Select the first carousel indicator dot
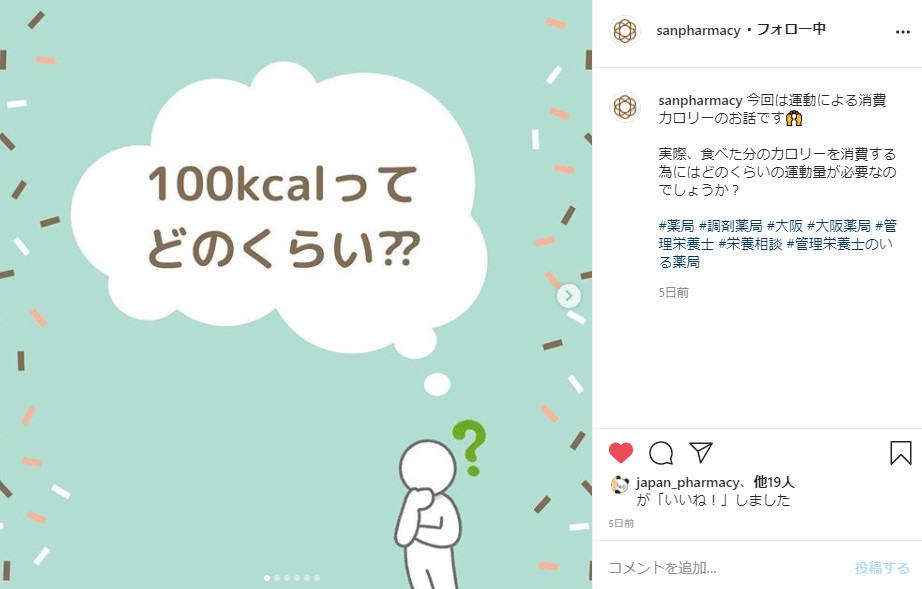 [x=267, y=578]
